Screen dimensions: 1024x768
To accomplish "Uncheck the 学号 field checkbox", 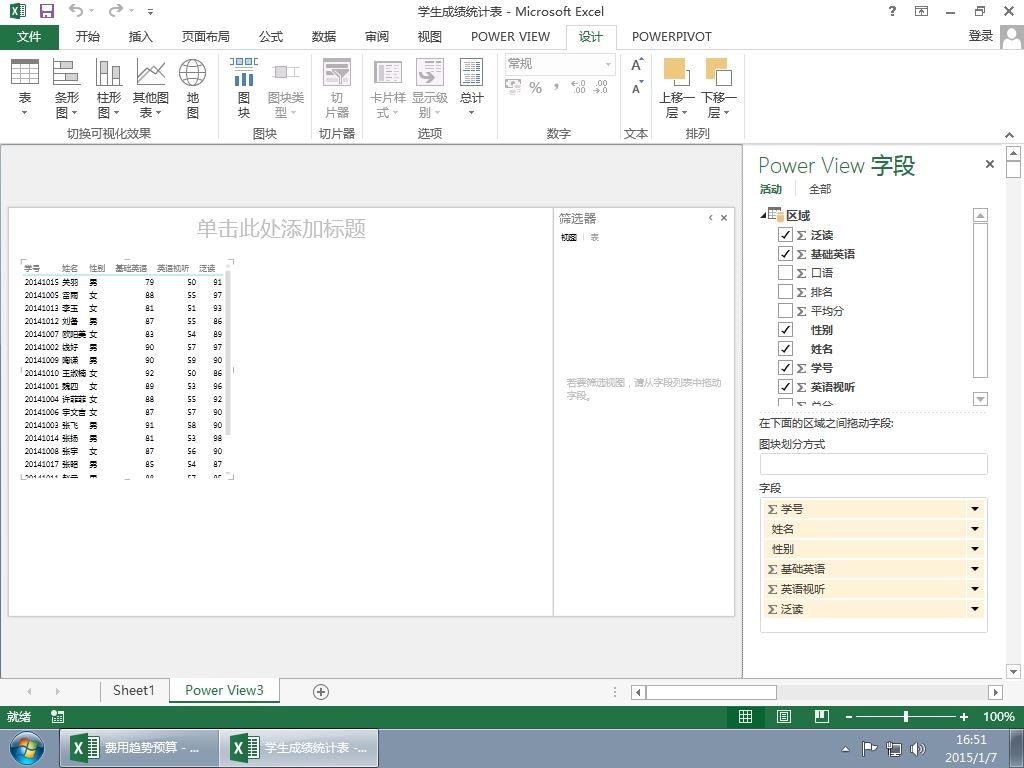I will [x=786, y=368].
